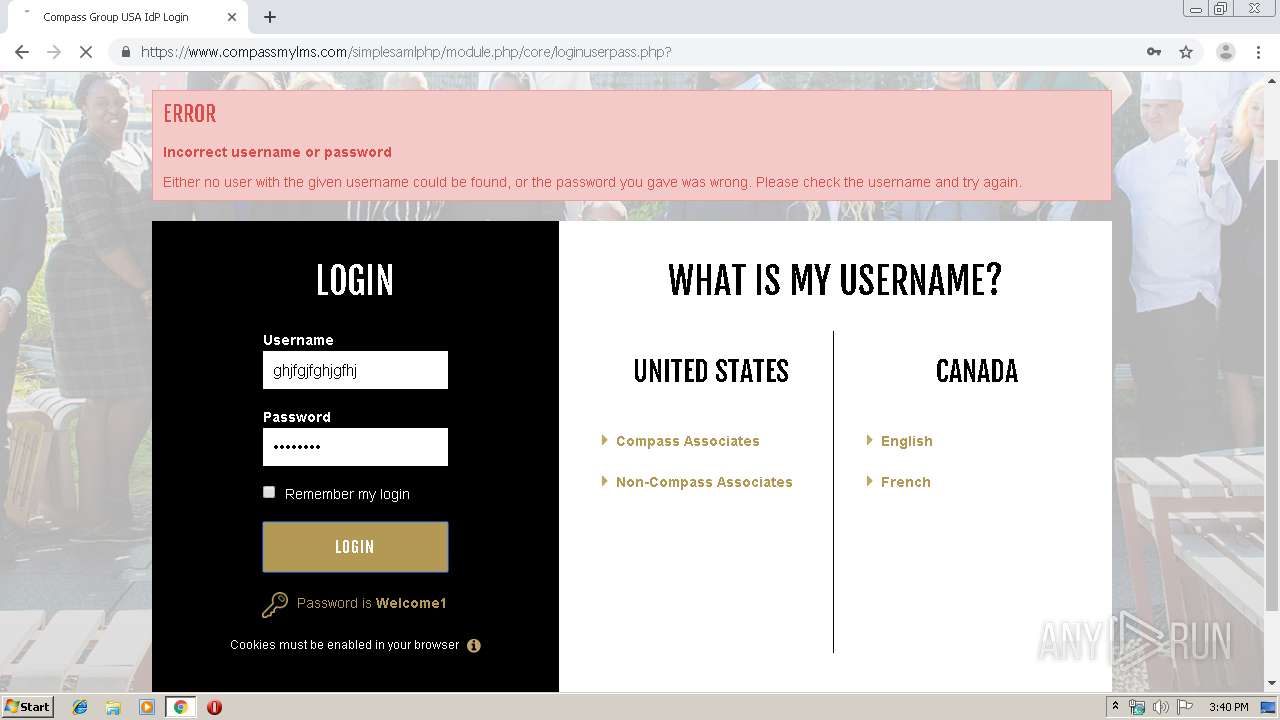
Task: Click the browser back arrow
Action: 22,52
